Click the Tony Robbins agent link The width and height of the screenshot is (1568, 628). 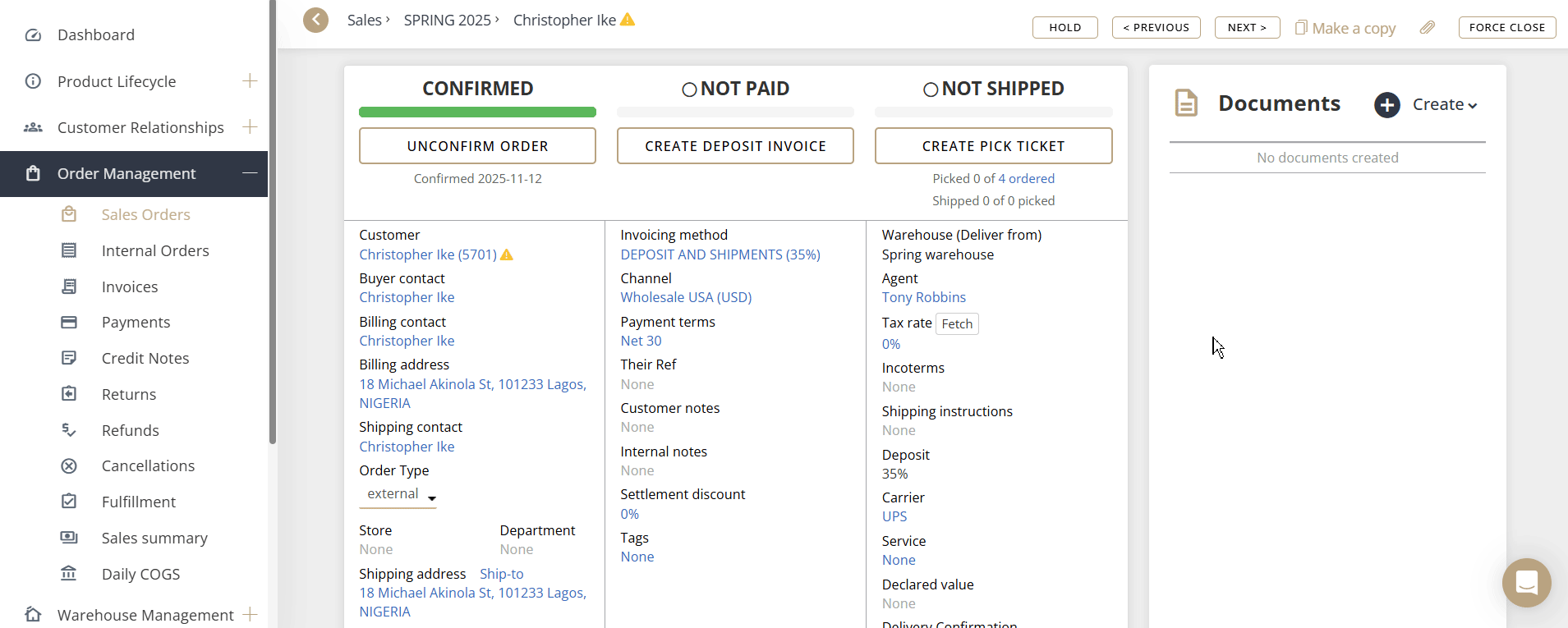coord(923,297)
